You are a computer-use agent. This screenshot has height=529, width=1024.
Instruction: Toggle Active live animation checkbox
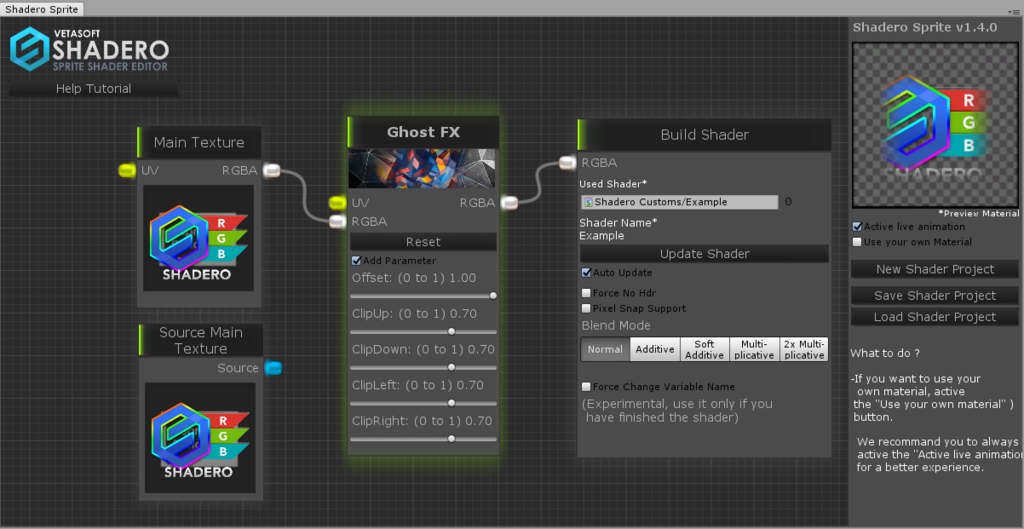tap(857, 227)
